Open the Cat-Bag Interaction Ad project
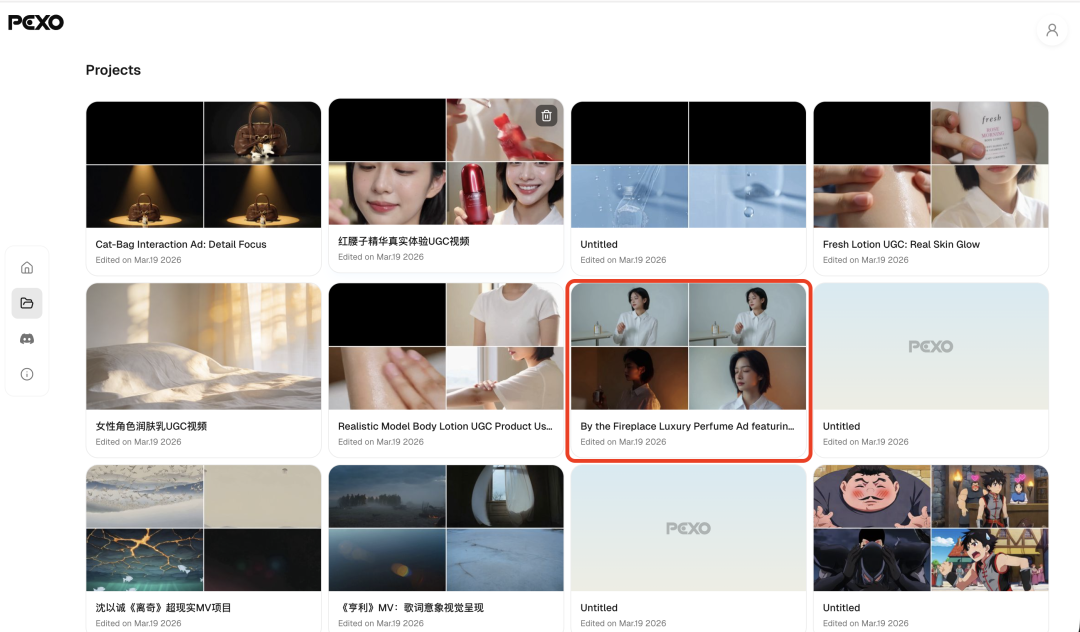The image size is (1080, 632). coord(203,165)
